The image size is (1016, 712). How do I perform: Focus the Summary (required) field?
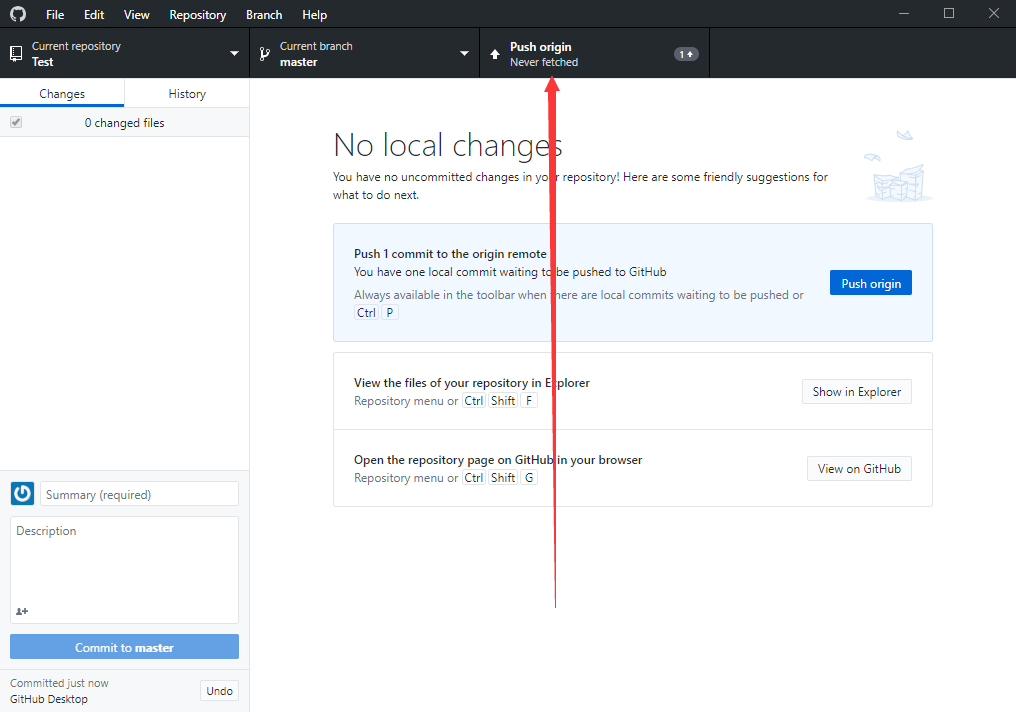pos(139,494)
